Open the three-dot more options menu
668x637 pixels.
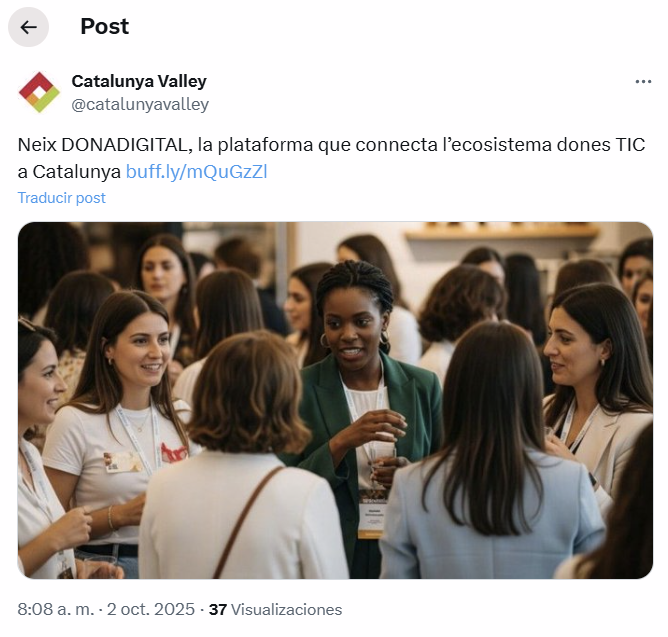click(643, 81)
